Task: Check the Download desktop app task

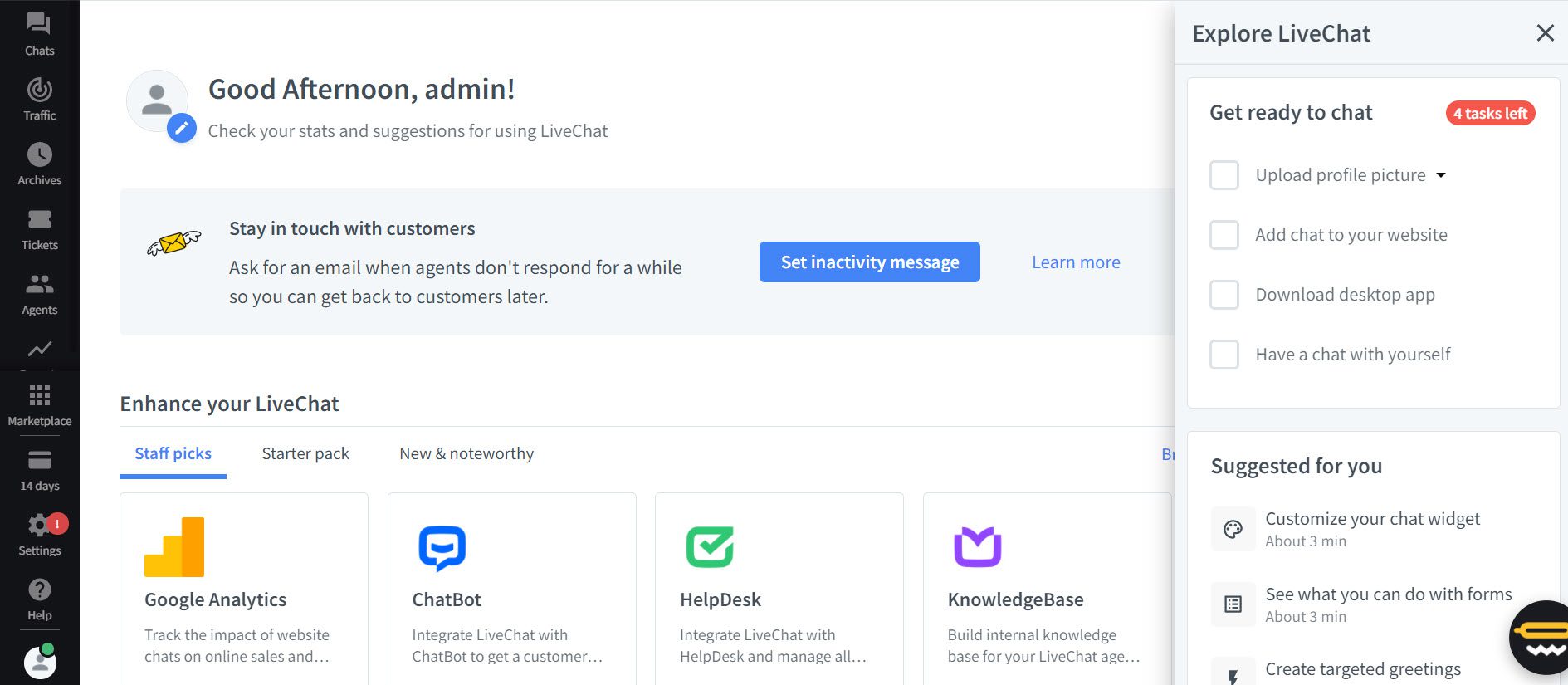Action: coord(1224,295)
